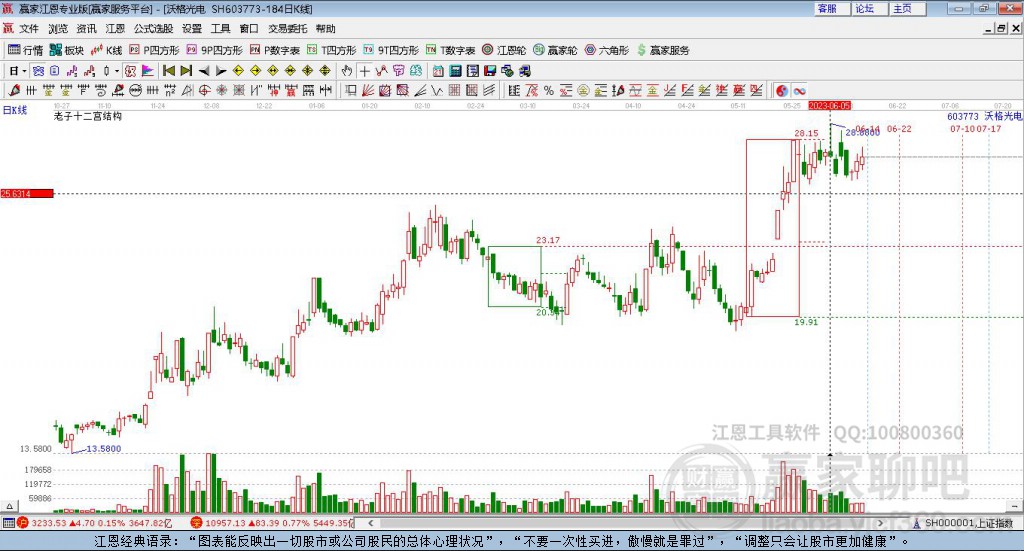Click the 603773 stock code label
Image resolution: width=1024 pixels, height=551 pixels.
(963, 116)
